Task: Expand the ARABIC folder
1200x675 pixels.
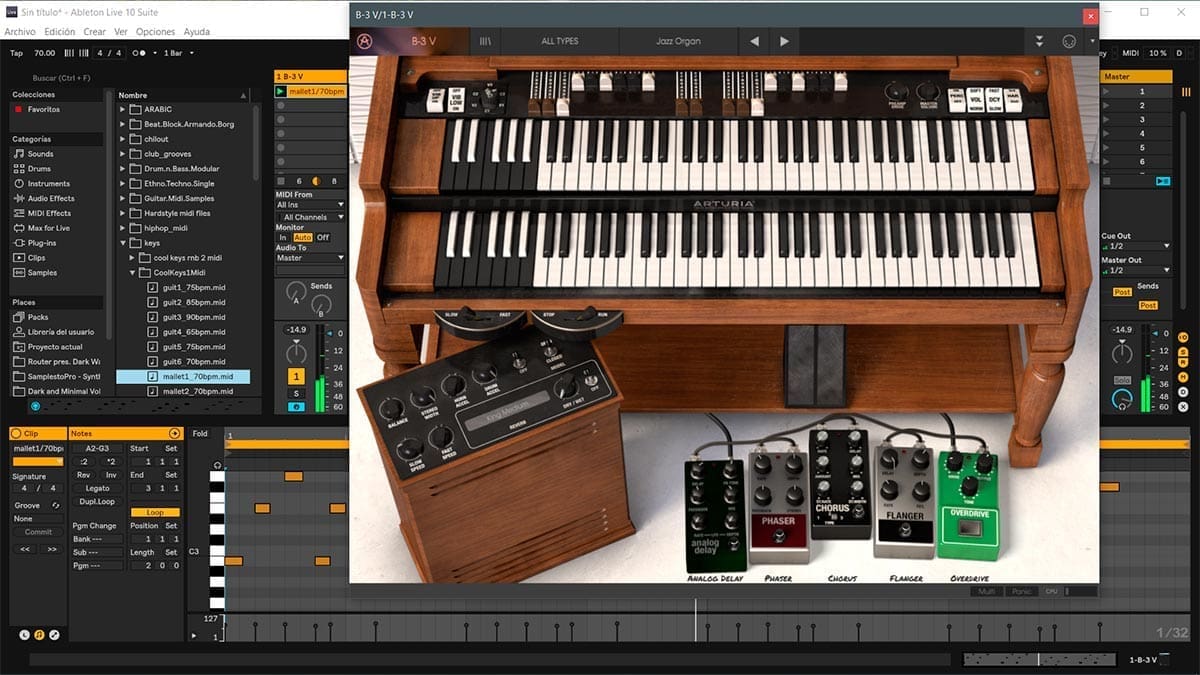Action: 124,109
